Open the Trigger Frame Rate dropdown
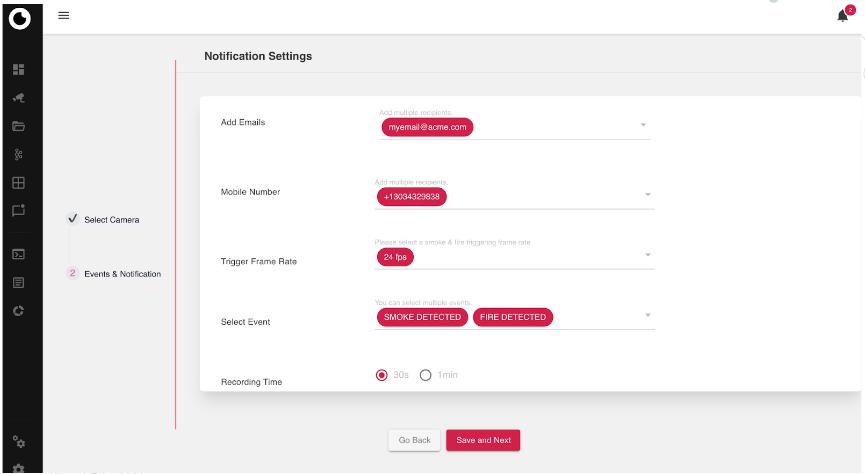Image resolution: width=865 pixels, height=474 pixels. click(x=647, y=255)
